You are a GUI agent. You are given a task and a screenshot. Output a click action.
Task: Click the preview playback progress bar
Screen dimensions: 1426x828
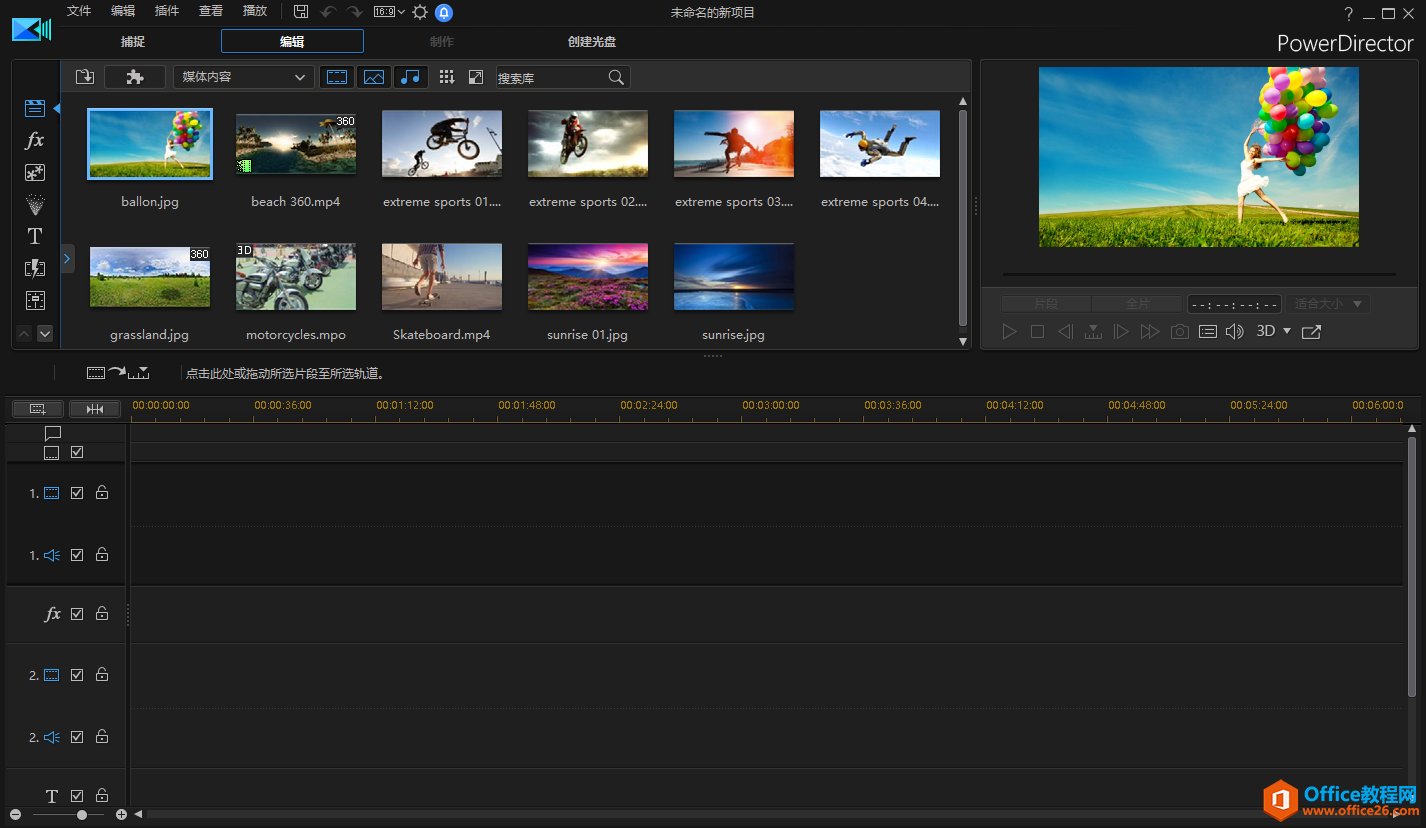[1199, 274]
